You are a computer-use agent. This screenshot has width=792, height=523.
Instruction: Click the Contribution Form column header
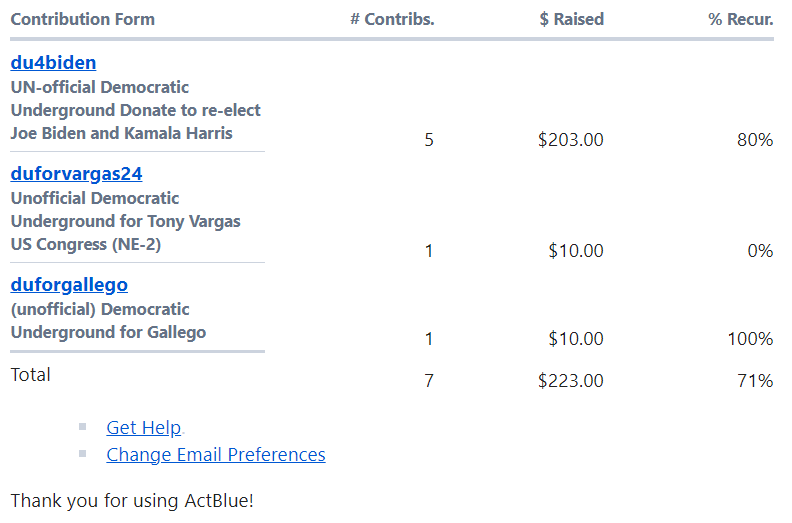coord(83,19)
